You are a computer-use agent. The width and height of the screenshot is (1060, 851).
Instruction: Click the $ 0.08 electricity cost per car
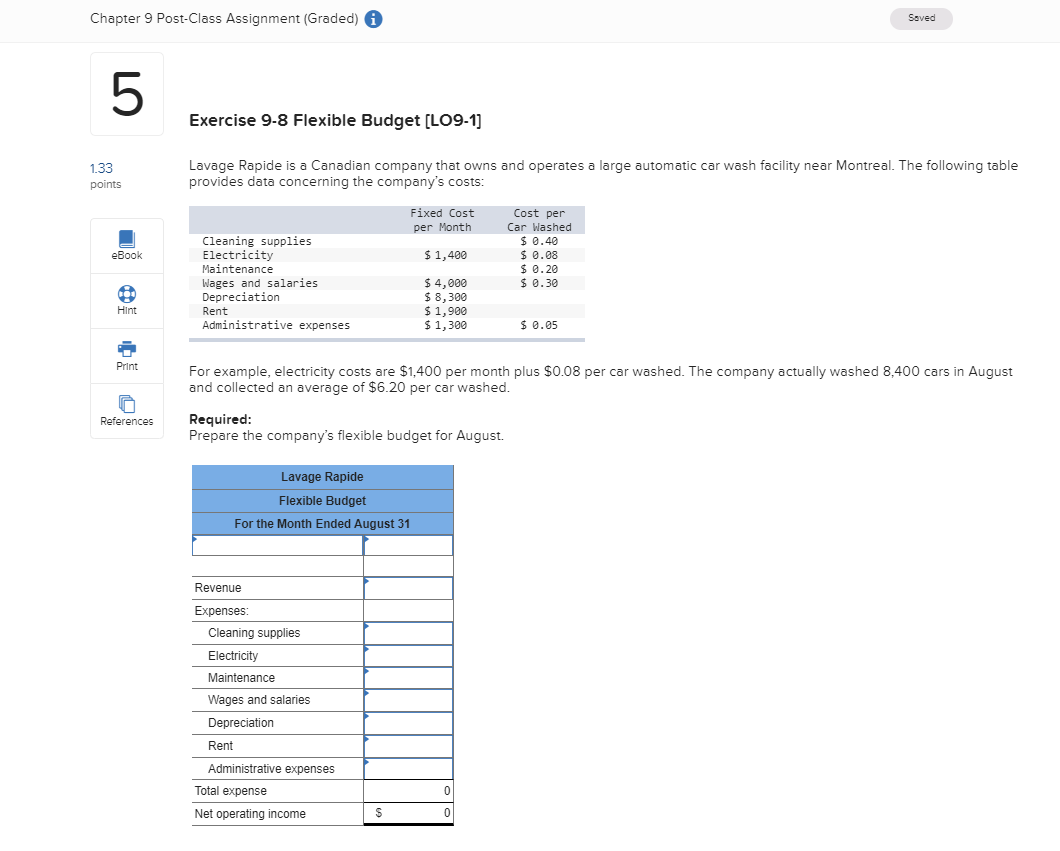(539, 256)
